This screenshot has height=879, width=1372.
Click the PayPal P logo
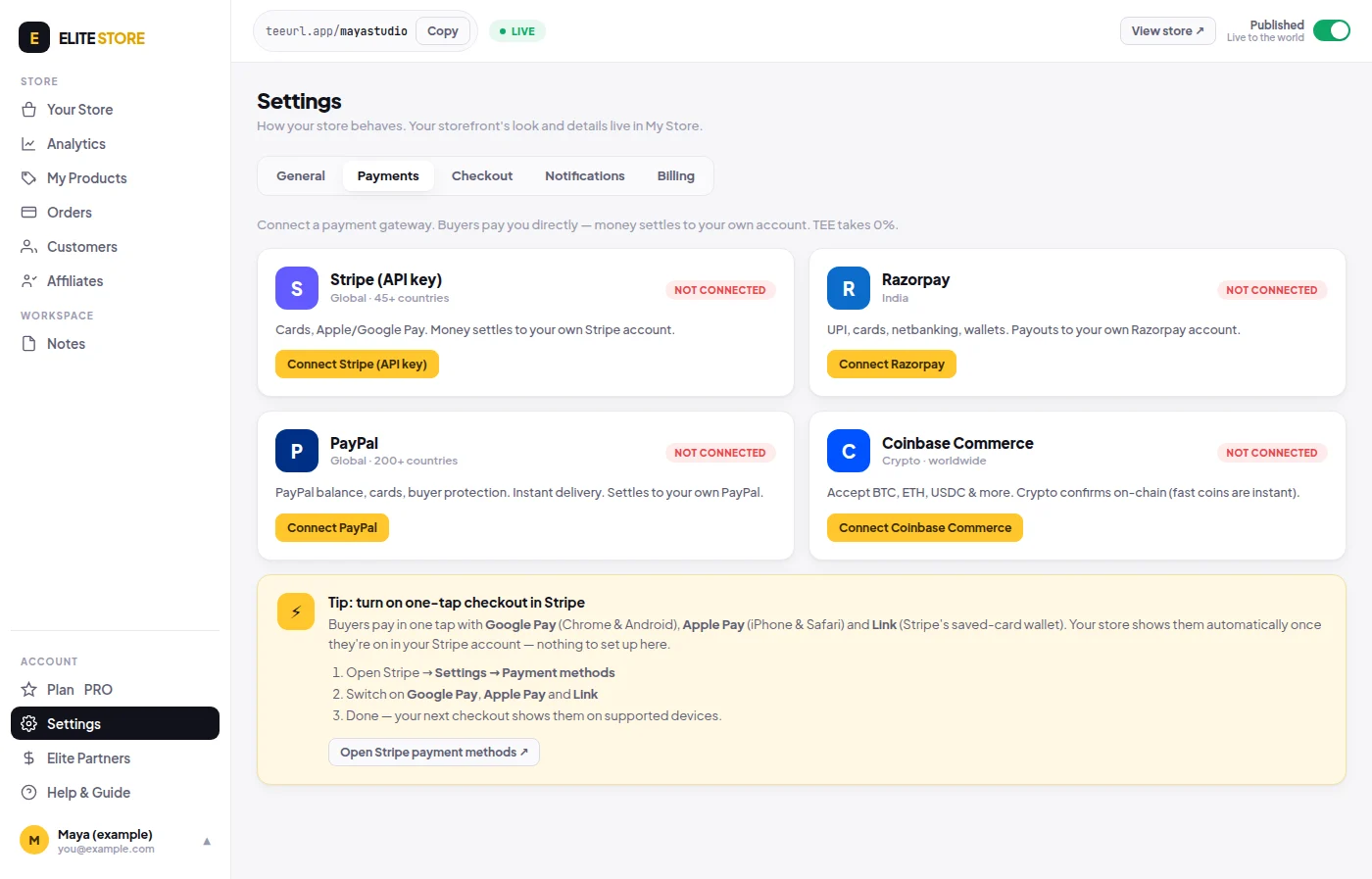click(x=297, y=451)
